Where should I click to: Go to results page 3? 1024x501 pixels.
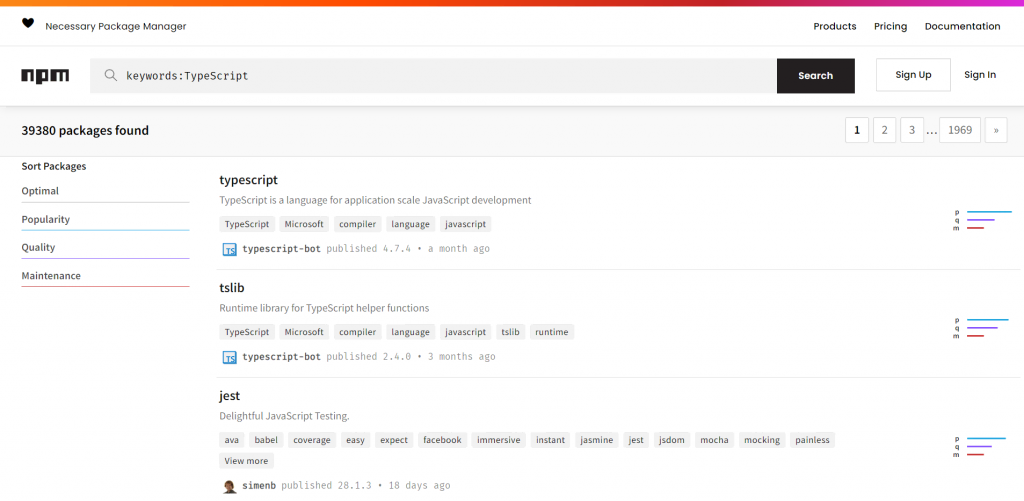pyautogui.click(x=912, y=130)
